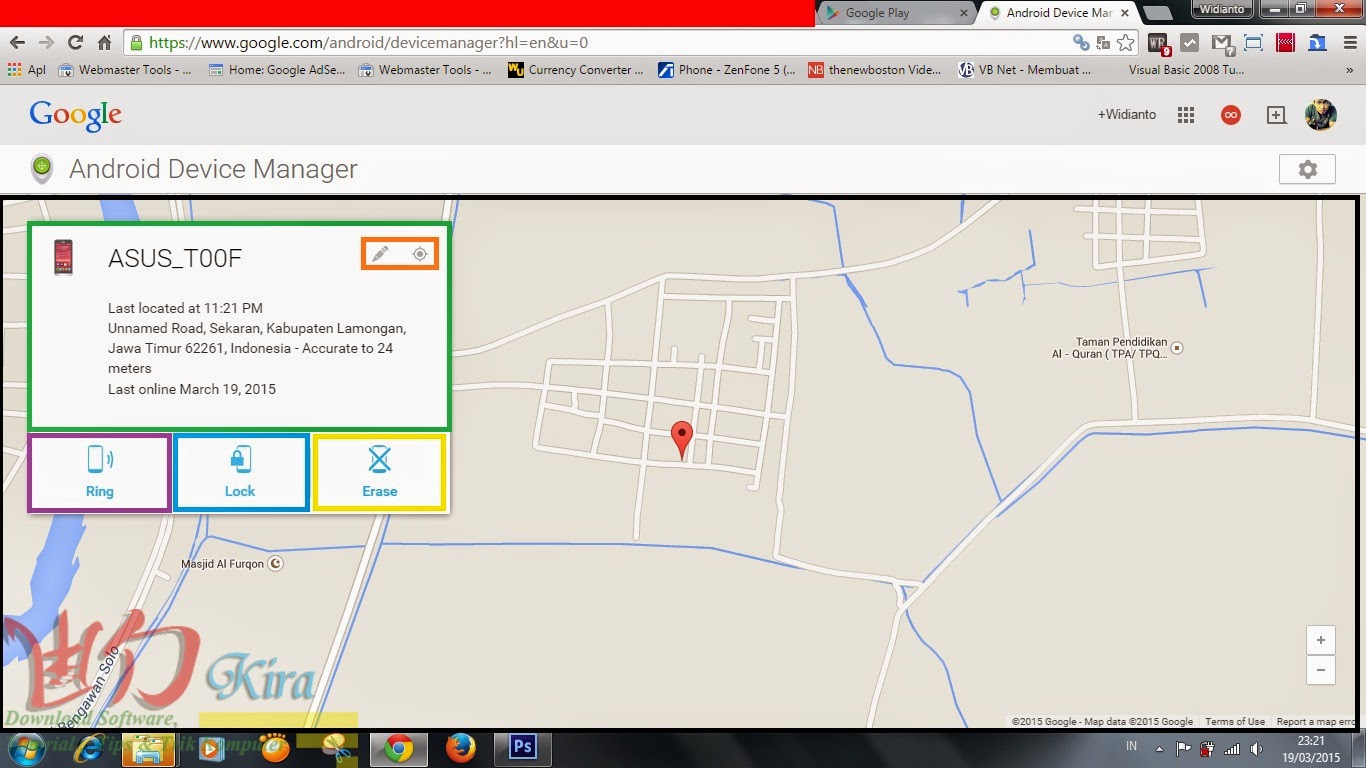Open the Windows Start menu
The image size is (1366, 768).
(x=27, y=748)
